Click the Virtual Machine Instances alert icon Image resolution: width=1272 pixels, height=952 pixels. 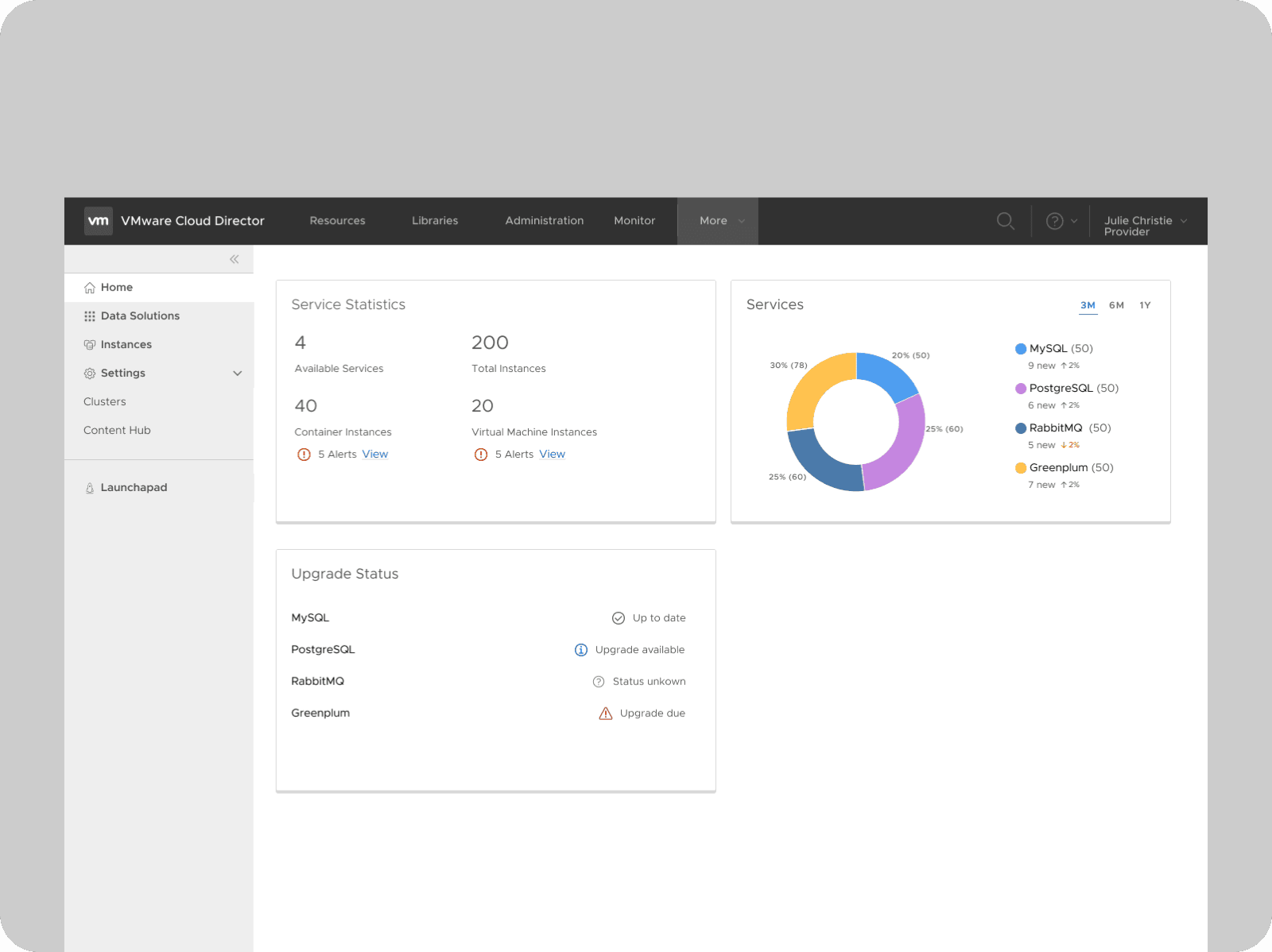click(x=481, y=455)
